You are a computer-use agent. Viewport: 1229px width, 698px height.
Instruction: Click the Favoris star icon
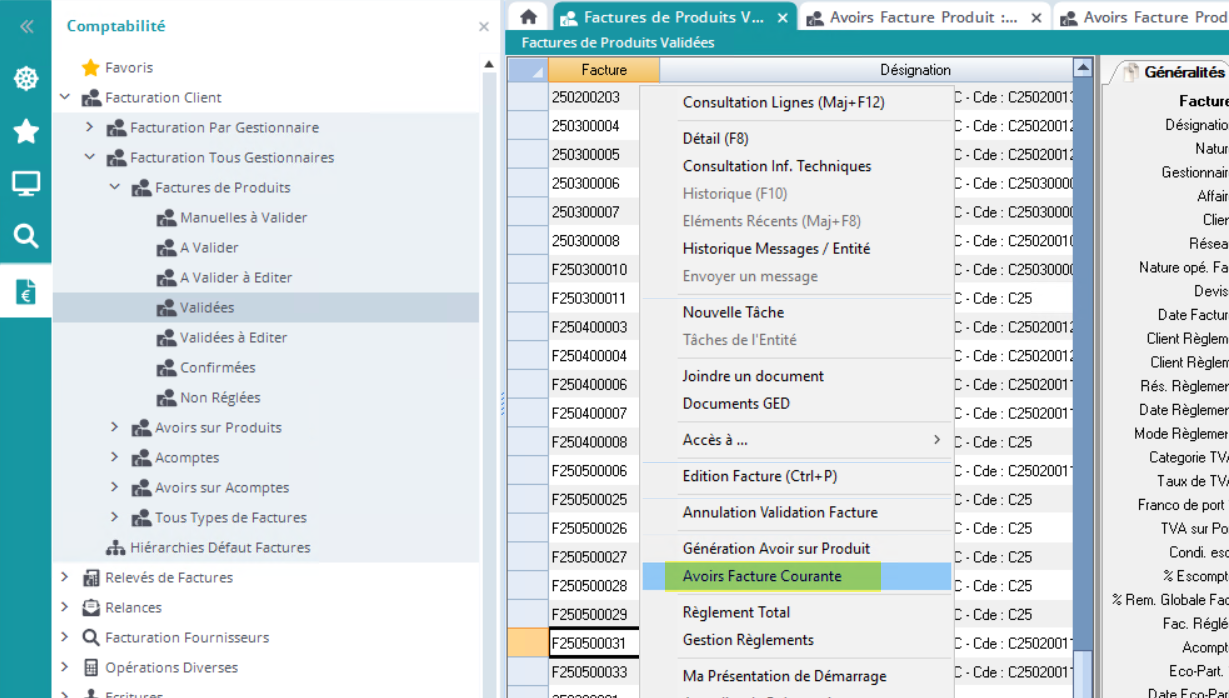coord(91,67)
